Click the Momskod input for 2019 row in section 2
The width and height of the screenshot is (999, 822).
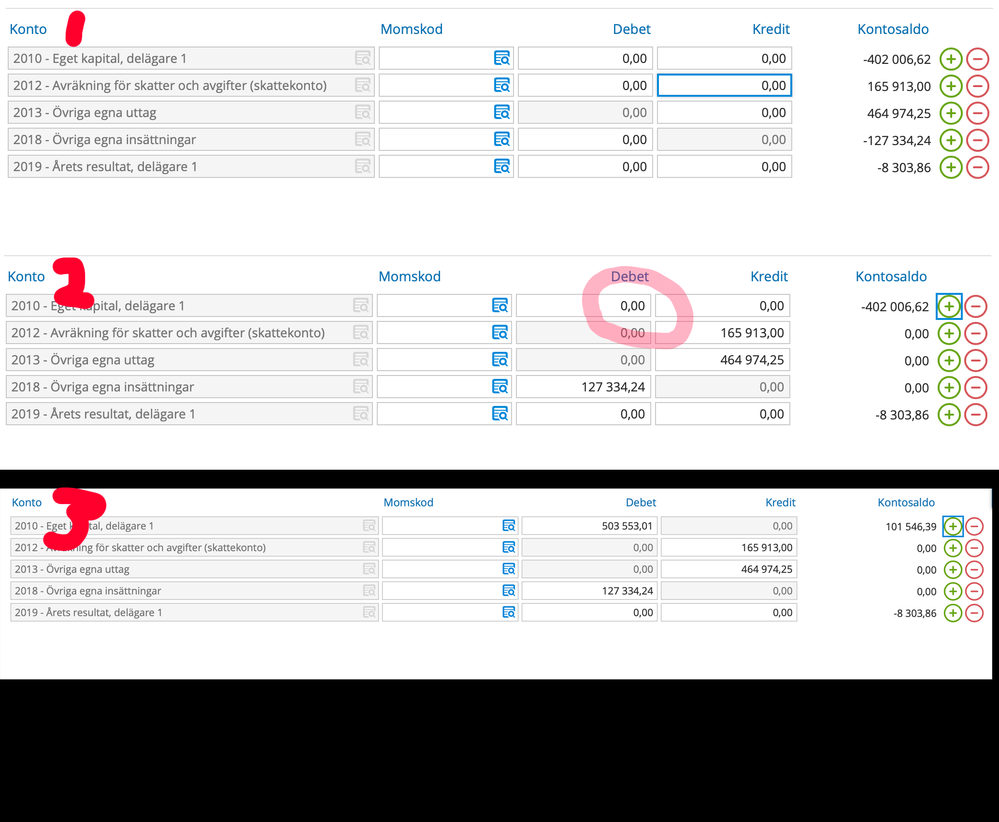coord(434,414)
